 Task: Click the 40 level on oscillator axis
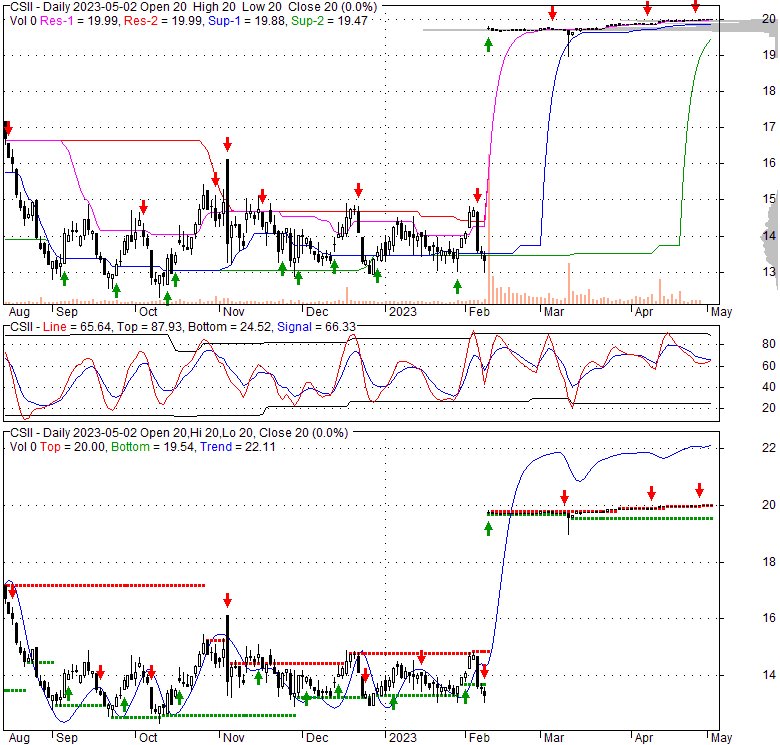coord(769,386)
